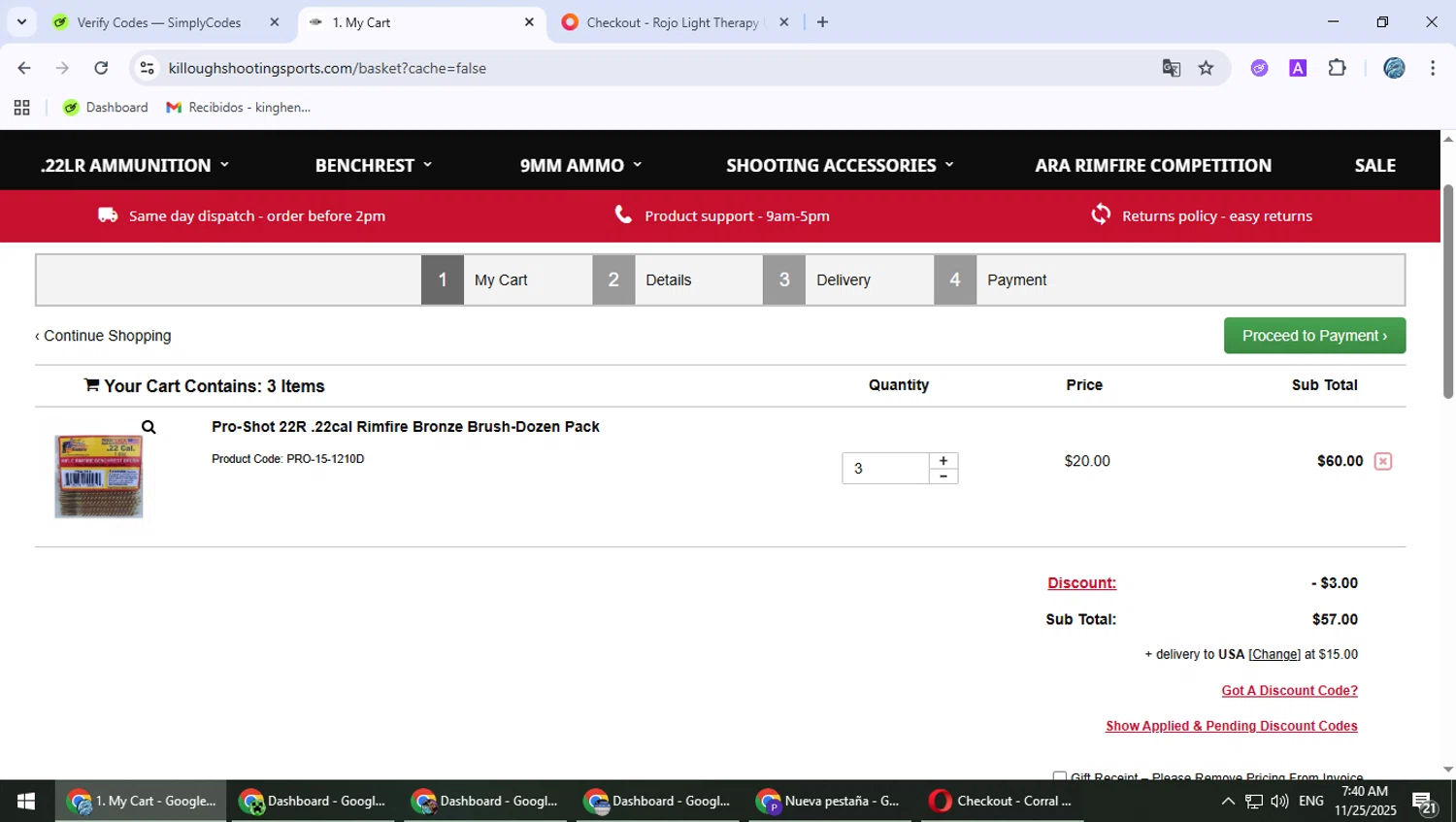This screenshot has width=1456, height=822.
Task: Switch the ENG input language
Action: pos(1310,801)
